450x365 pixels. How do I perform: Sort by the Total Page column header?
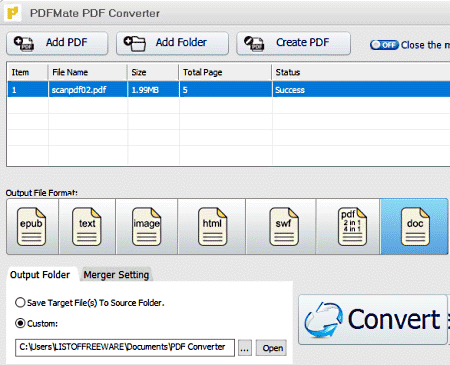tap(225, 72)
